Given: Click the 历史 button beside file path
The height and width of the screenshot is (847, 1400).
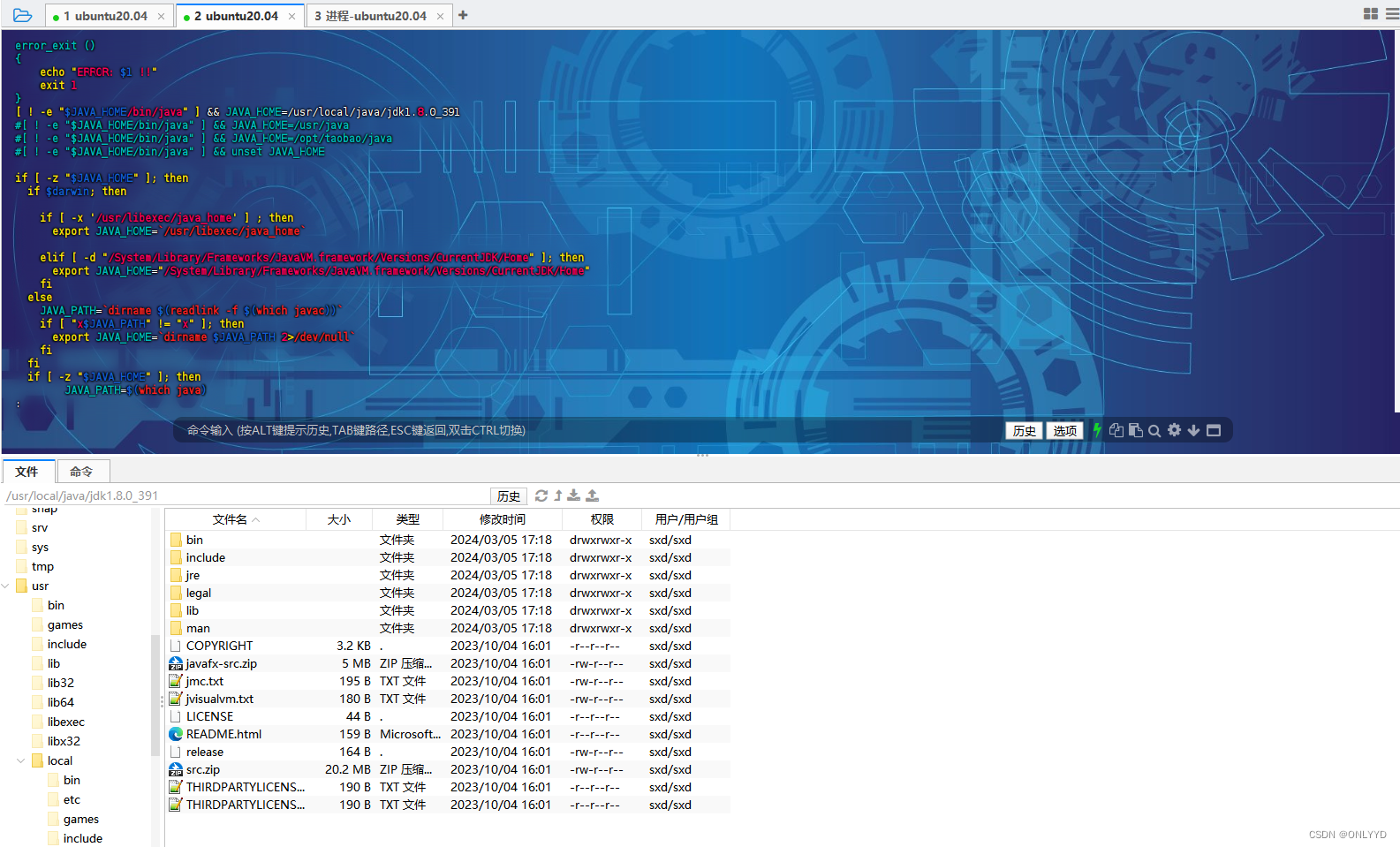Looking at the screenshot, I should click(x=509, y=496).
